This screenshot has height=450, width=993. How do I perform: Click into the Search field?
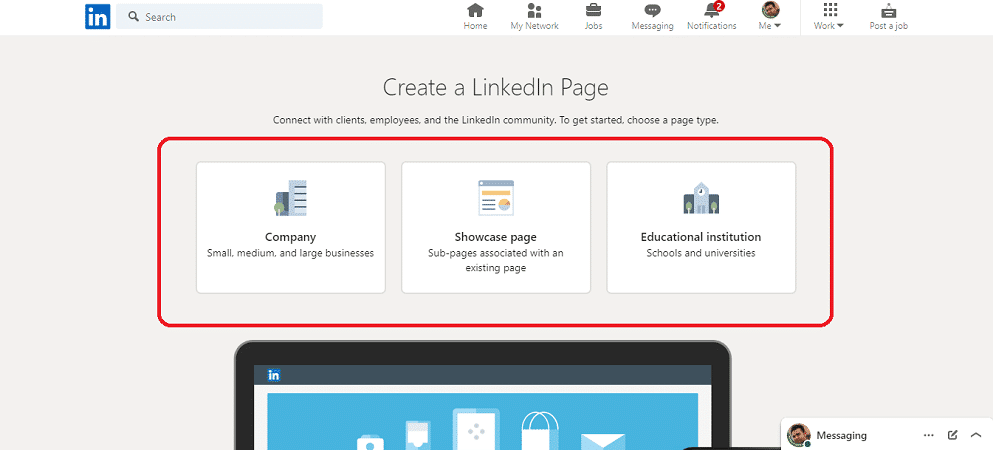coord(219,16)
